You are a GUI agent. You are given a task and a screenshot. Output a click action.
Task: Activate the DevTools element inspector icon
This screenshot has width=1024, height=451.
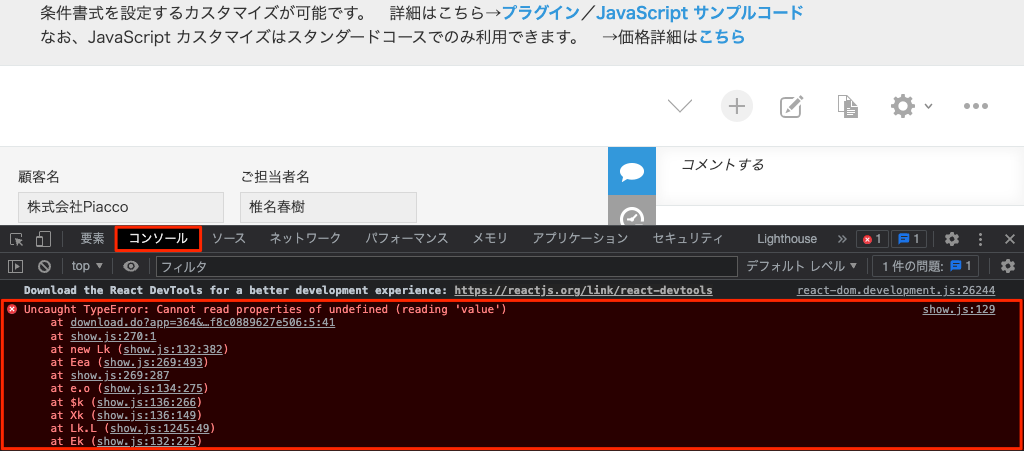[x=17, y=239]
